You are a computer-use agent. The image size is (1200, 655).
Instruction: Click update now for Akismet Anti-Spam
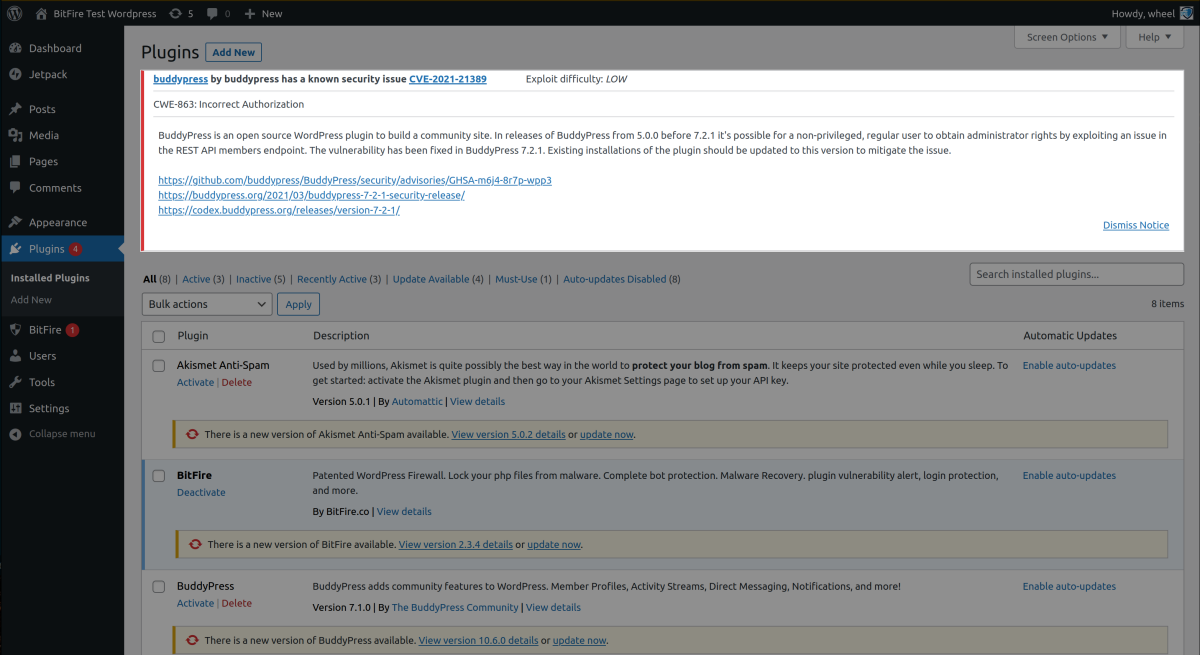point(606,435)
